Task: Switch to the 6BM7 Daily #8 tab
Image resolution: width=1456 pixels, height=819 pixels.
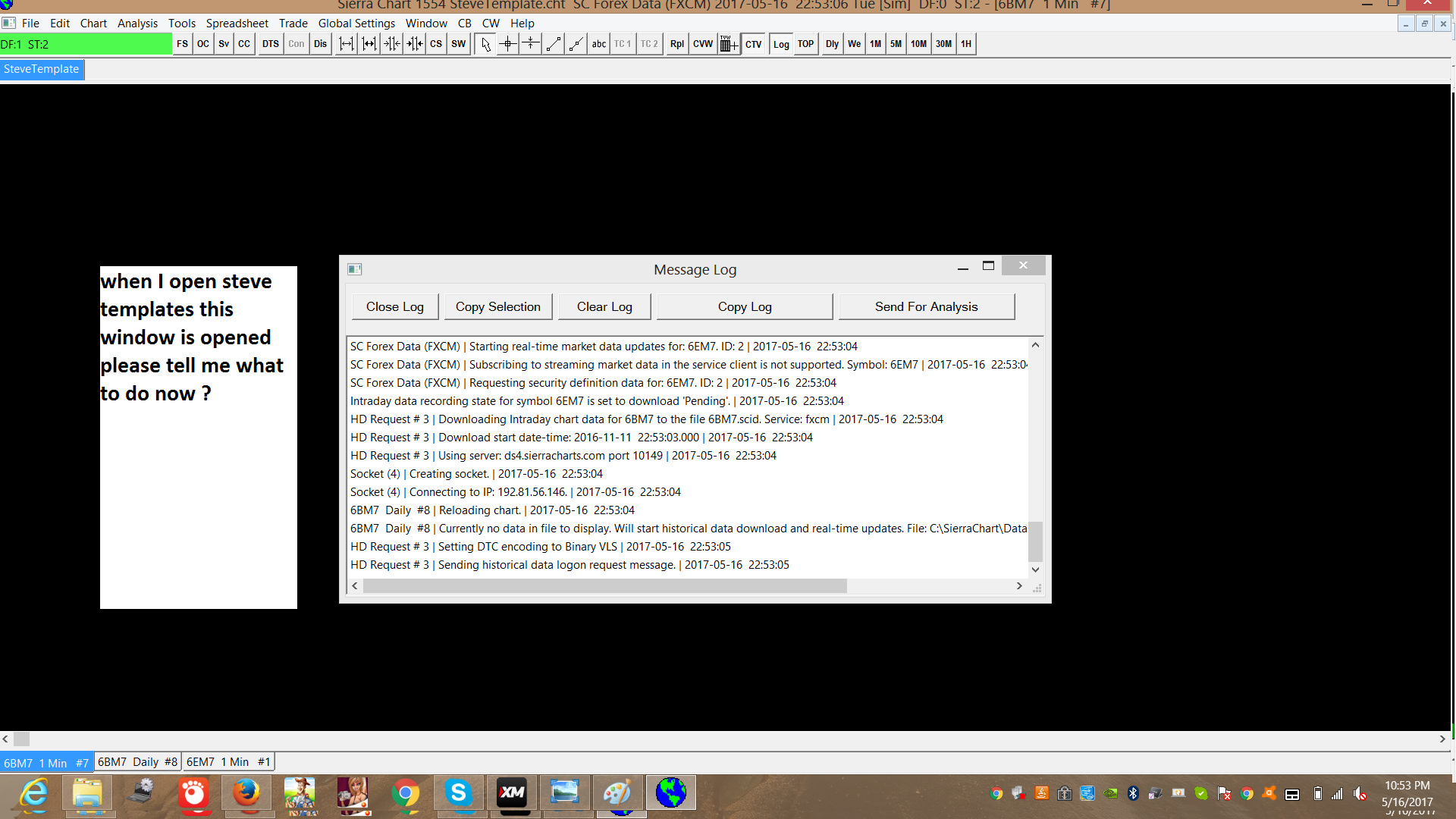Action: point(137,762)
